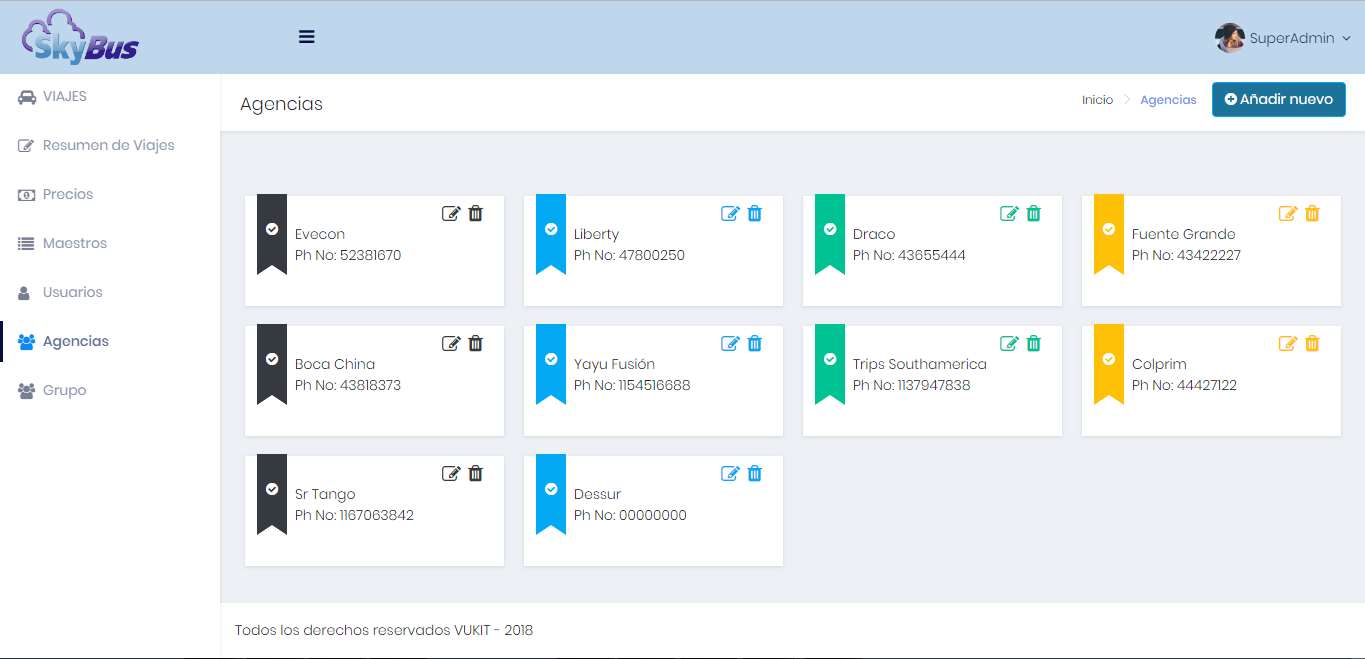
Task: Click the edit icon for Draco agency
Action: pyautogui.click(x=1009, y=213)
